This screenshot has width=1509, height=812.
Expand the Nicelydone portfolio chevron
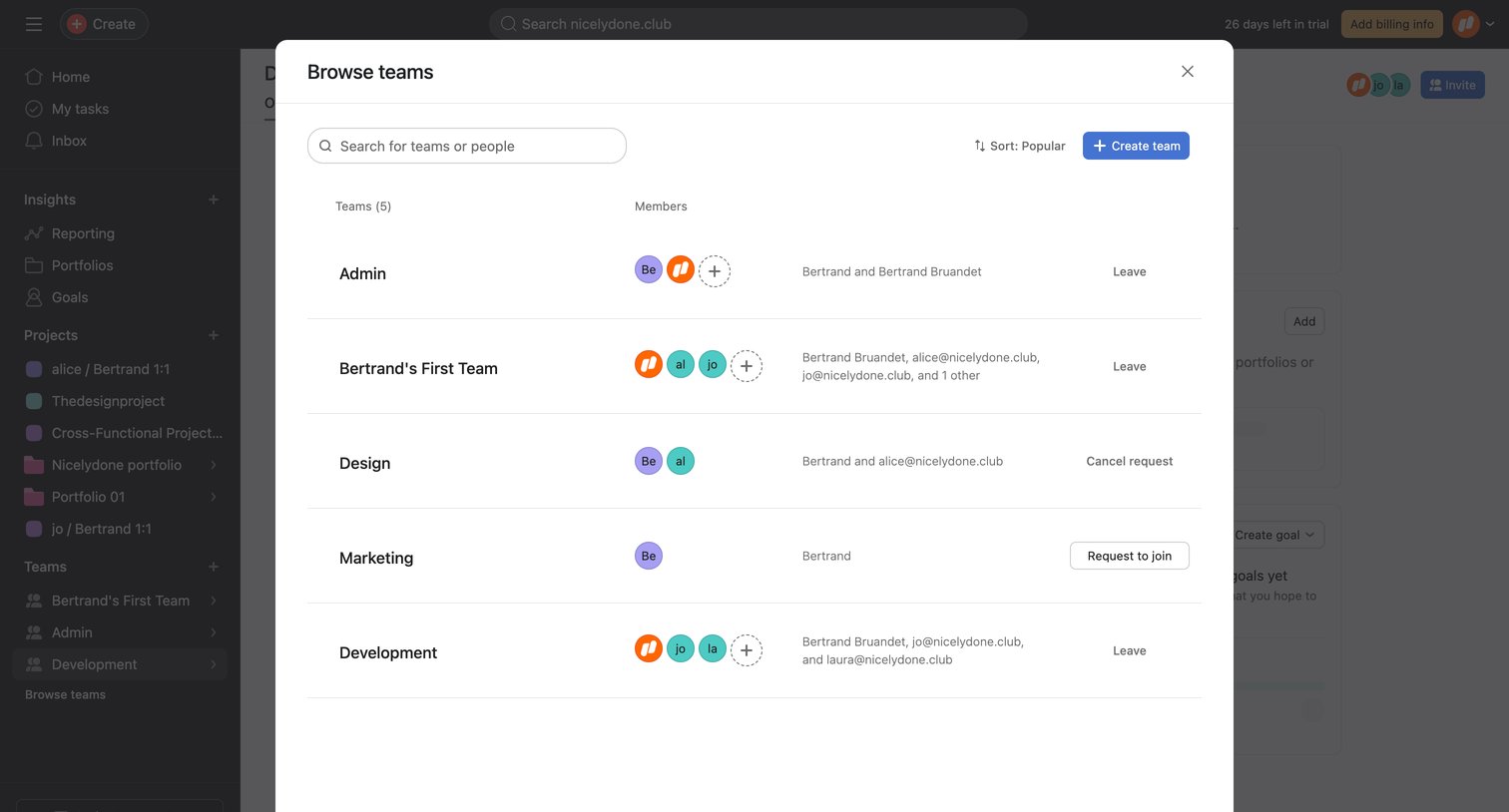click(214, 465)
